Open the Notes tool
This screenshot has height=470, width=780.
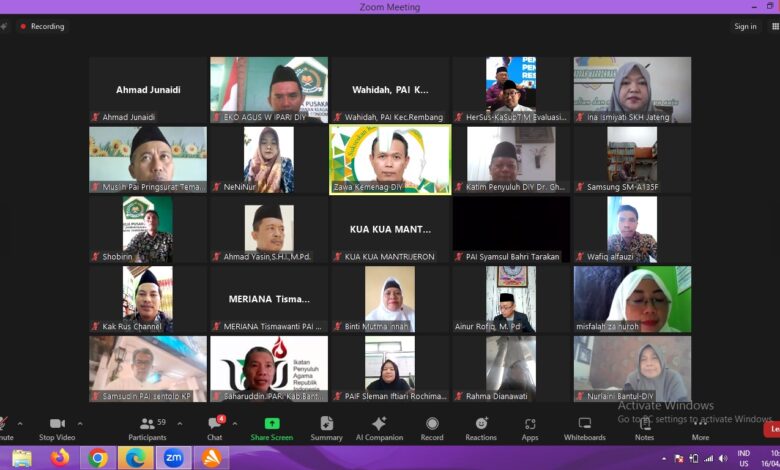click(644, 429)
